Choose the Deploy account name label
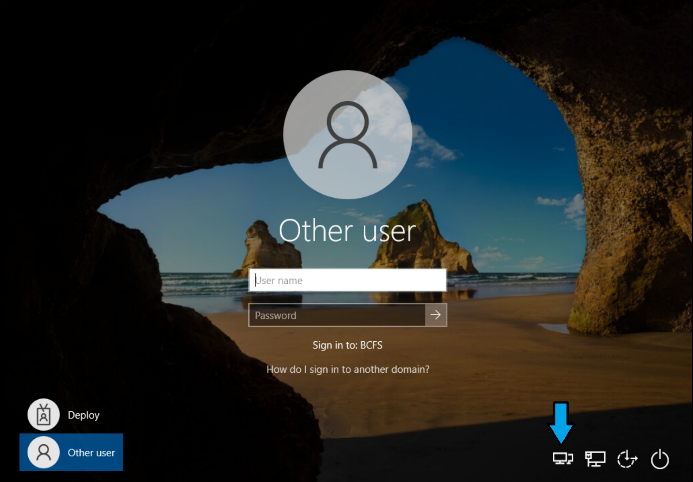 pyautogui.click(x=84, y=415)
